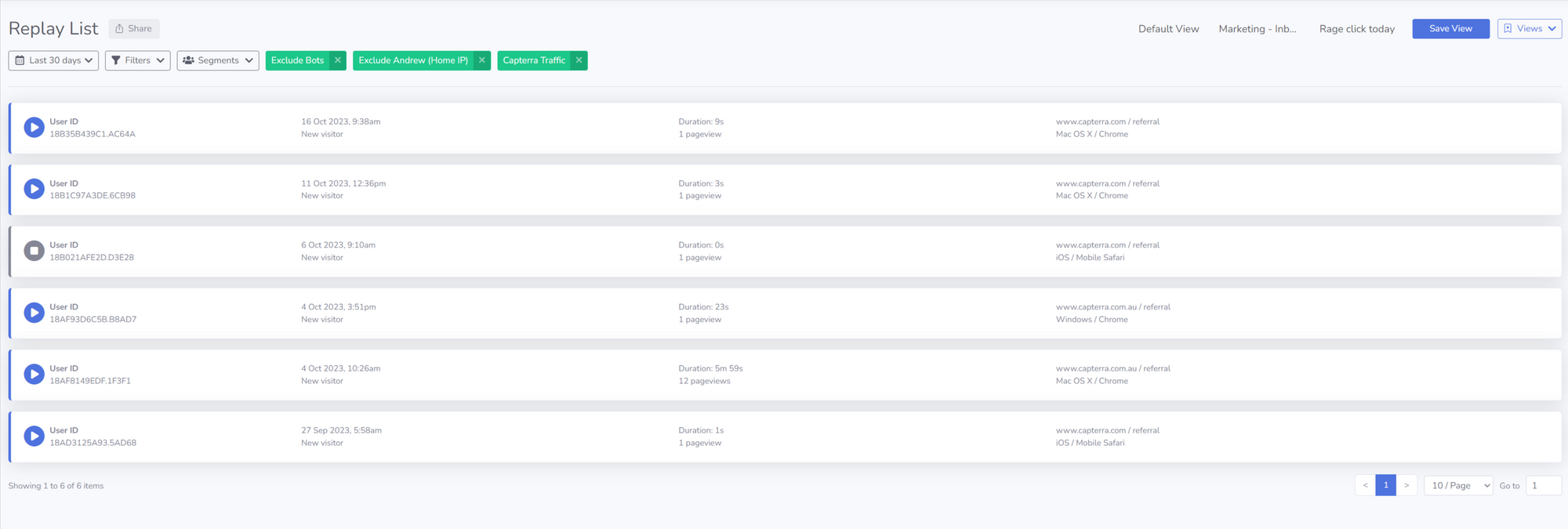The width and height of the screenshot is (1568, 529).
Task: Click the Go to page input field
Action: 1543,486
